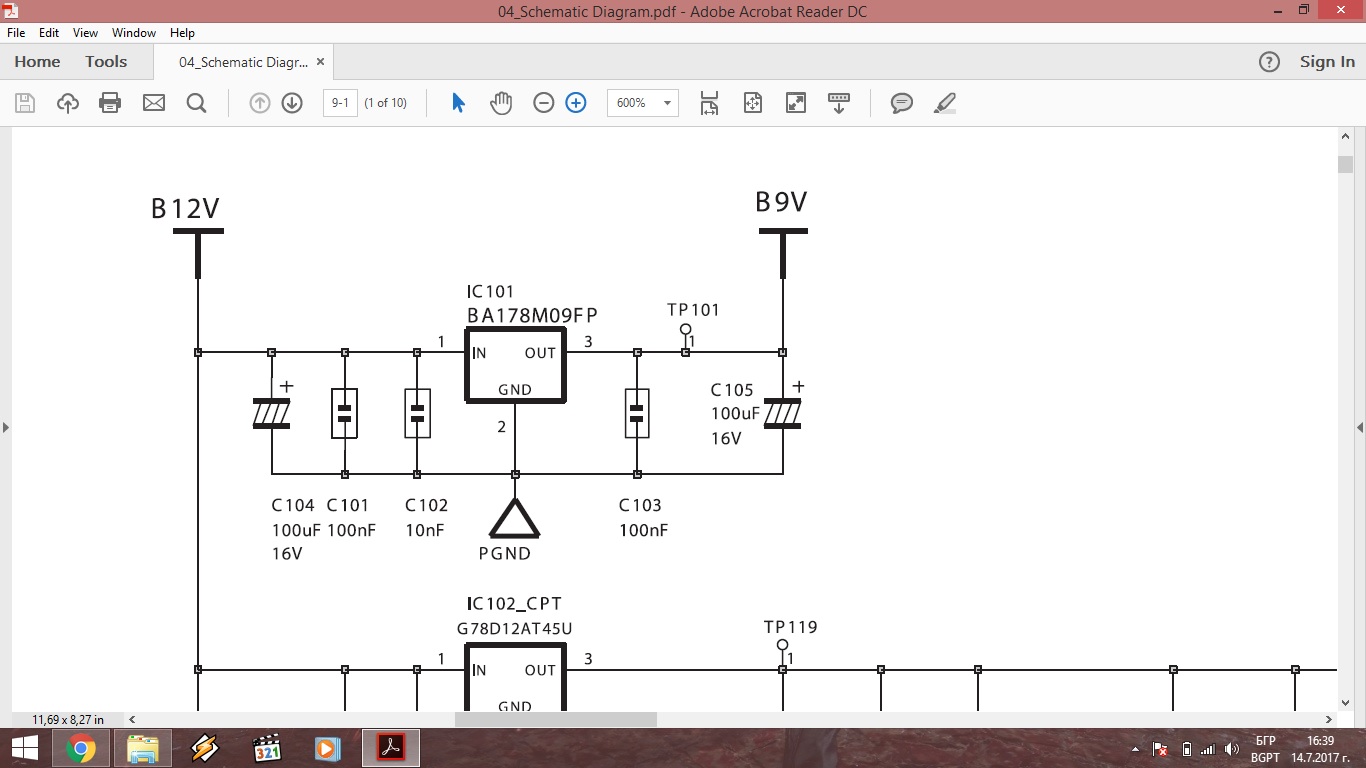This screenshot has width=1366, height=768.
Task: Activate the Hand pan tool
Action: pos(501,103)
